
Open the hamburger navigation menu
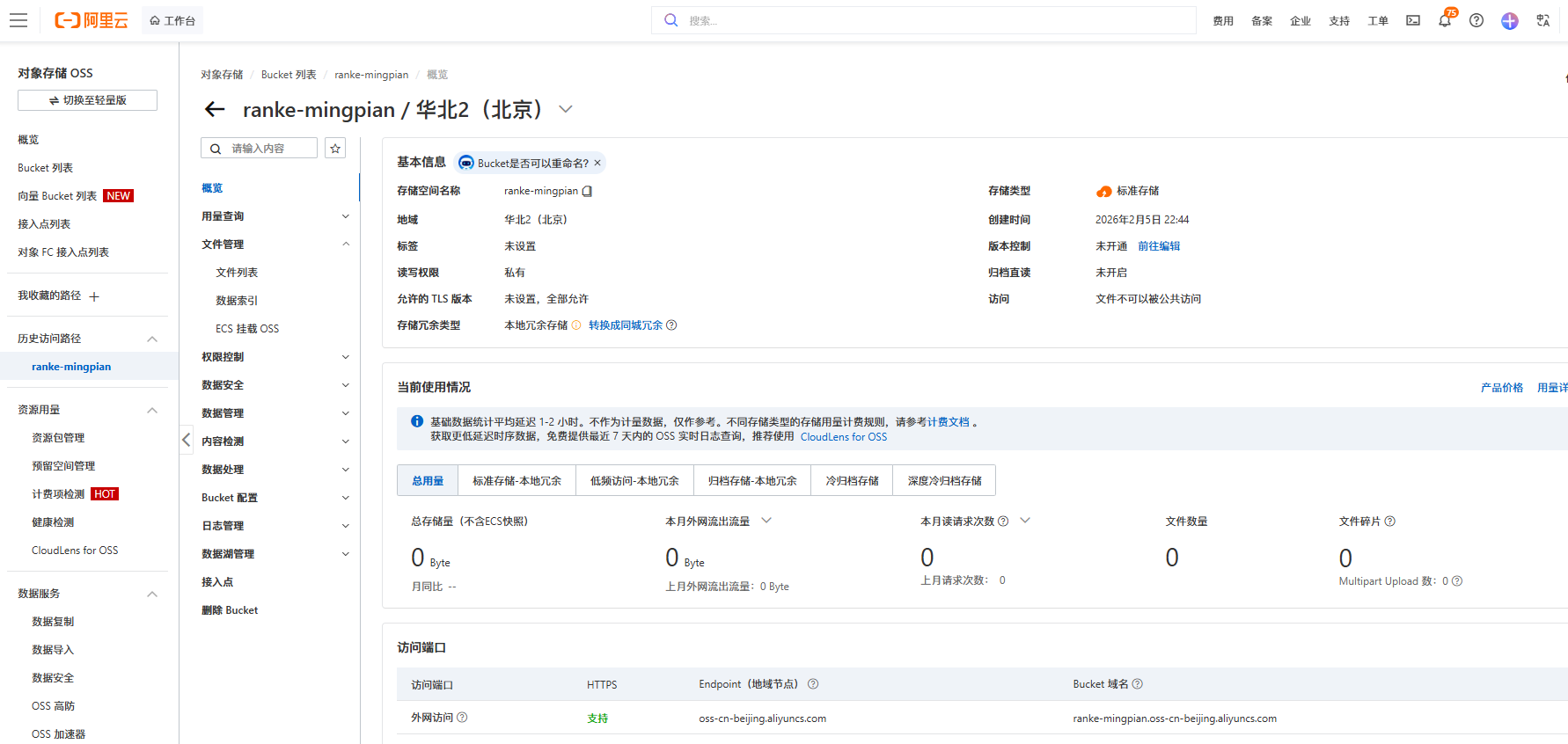18,20
